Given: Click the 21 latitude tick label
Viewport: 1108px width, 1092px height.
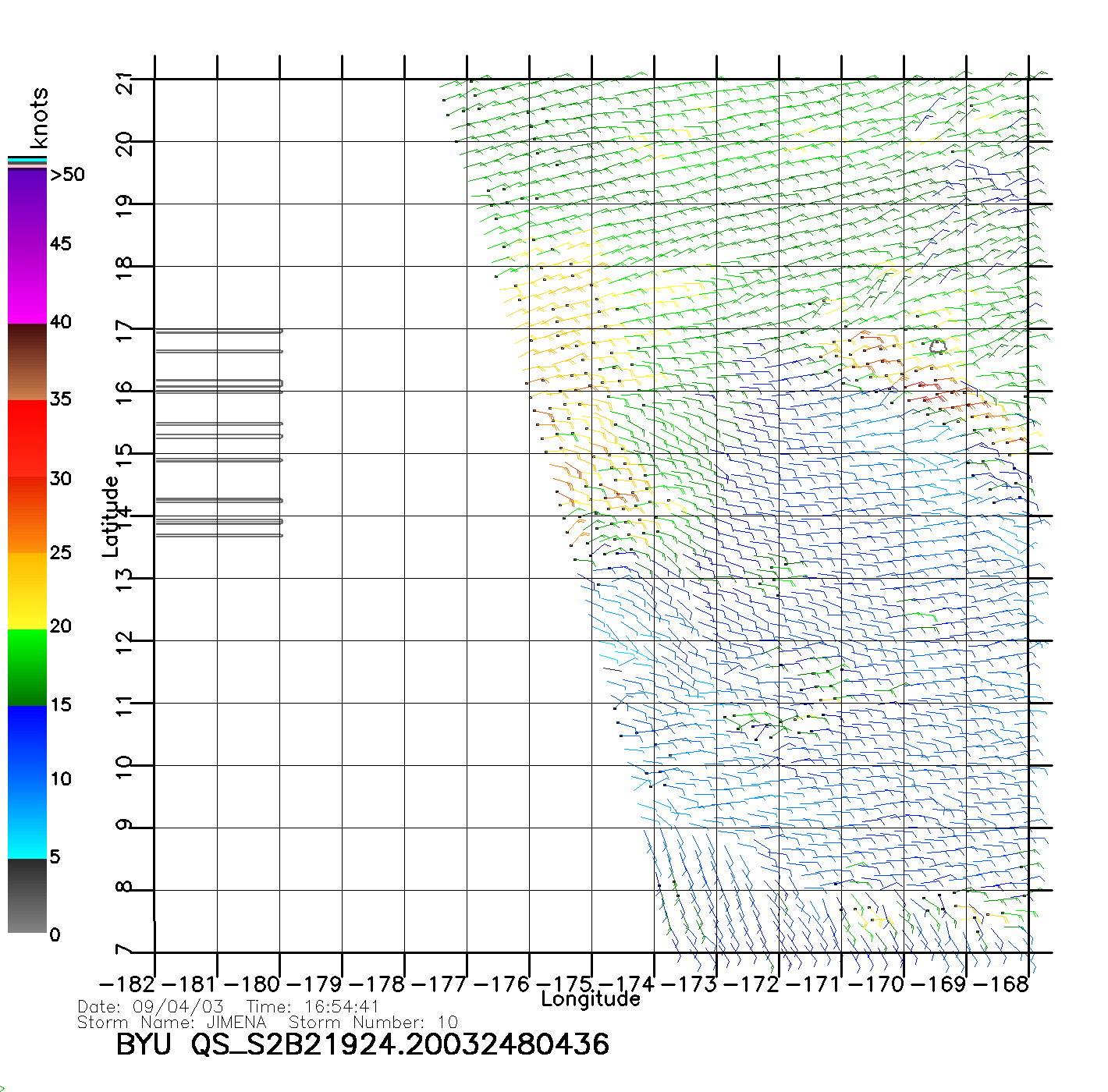Looking at the screenshot, I should 124,82.
